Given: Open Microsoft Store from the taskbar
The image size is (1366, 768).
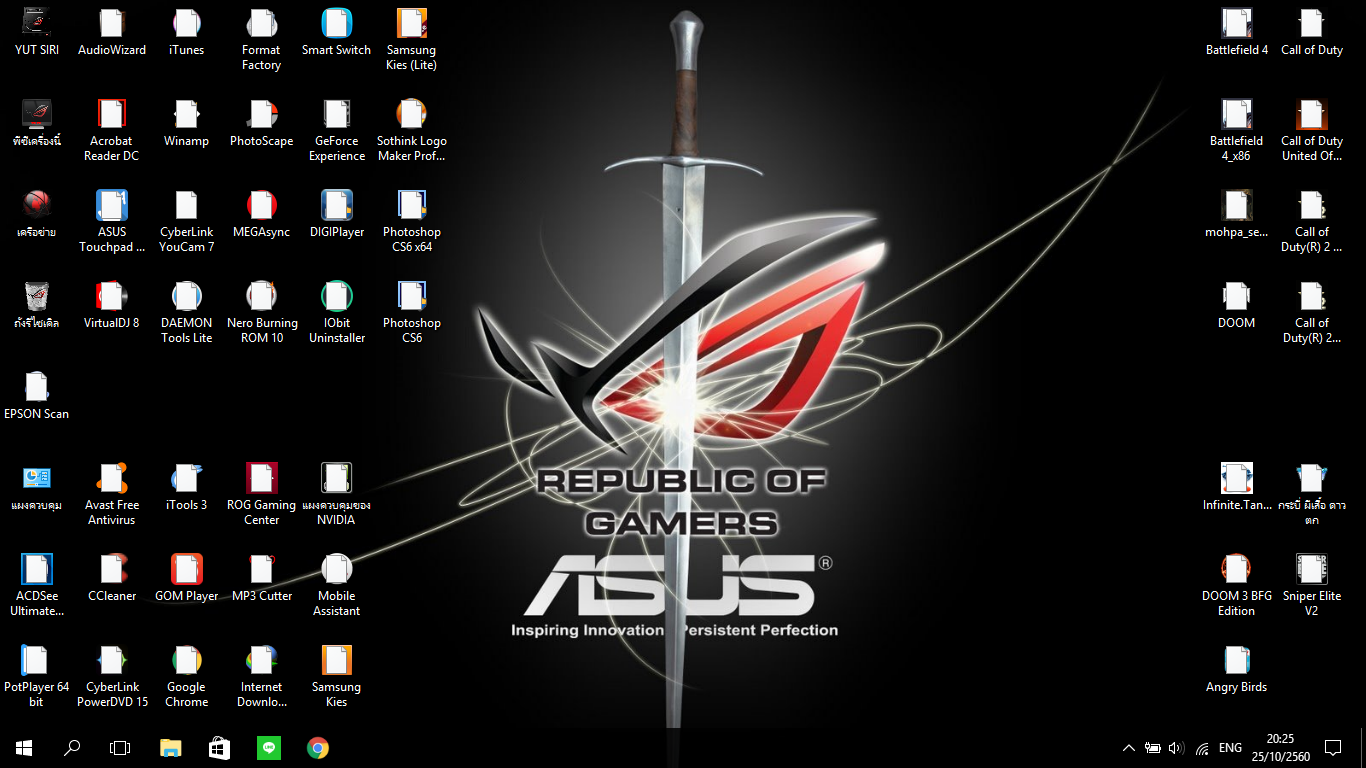Looking at the screenshot, I should (x=219, y=747).
